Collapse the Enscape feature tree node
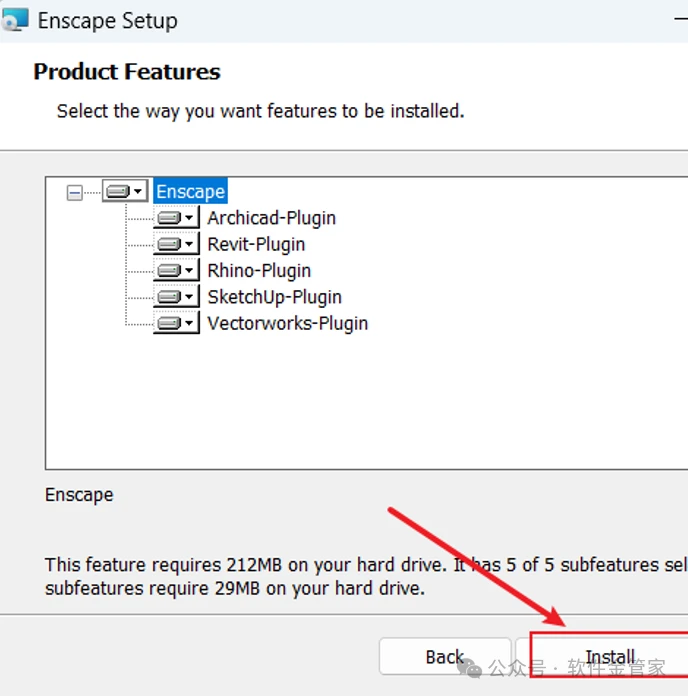The image size is (688, 696). click(75, 192)
